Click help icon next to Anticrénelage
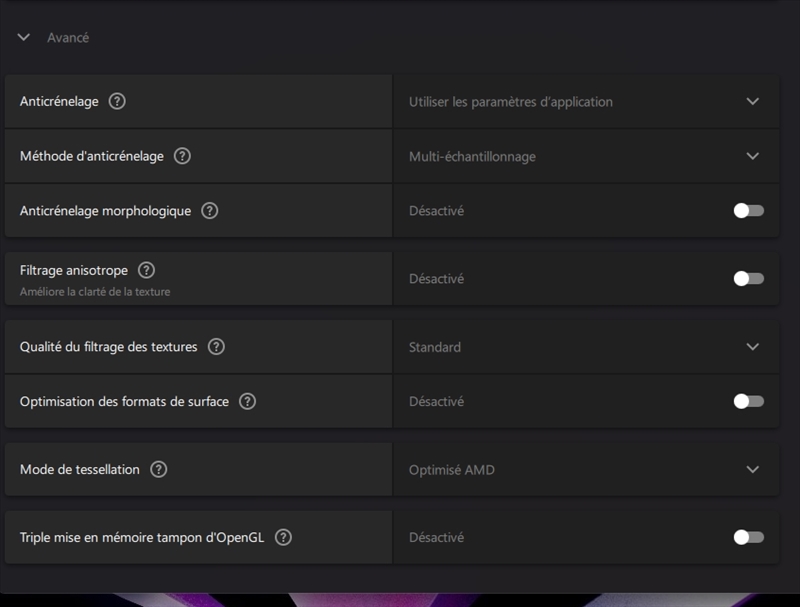The height and width of the screenshot is (607, 800). 117,101
